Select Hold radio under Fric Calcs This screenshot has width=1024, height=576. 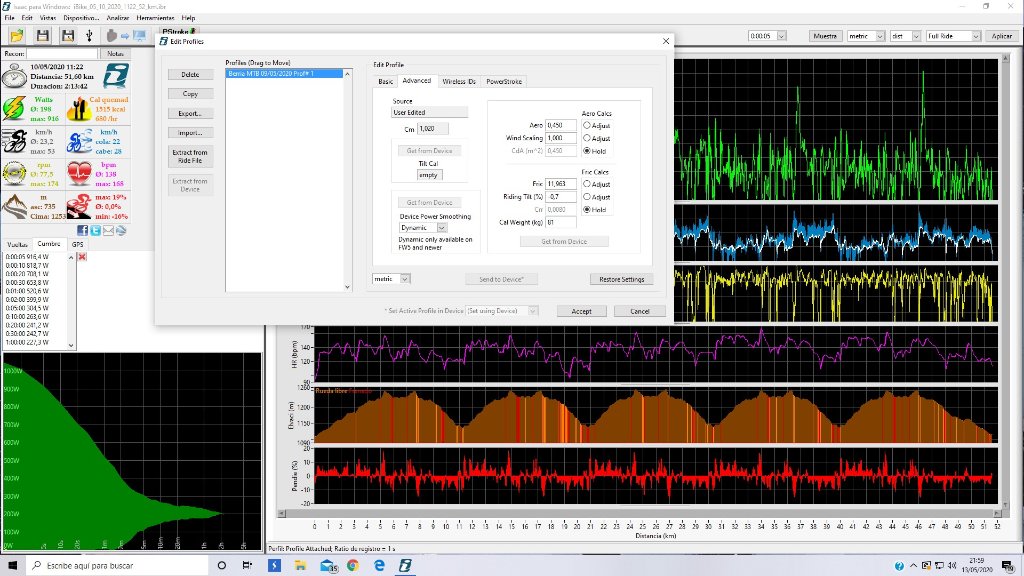point(586,210)
